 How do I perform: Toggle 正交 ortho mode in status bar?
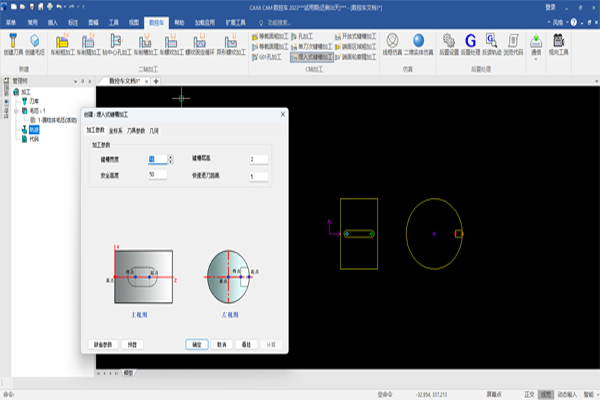click(529, 394)
